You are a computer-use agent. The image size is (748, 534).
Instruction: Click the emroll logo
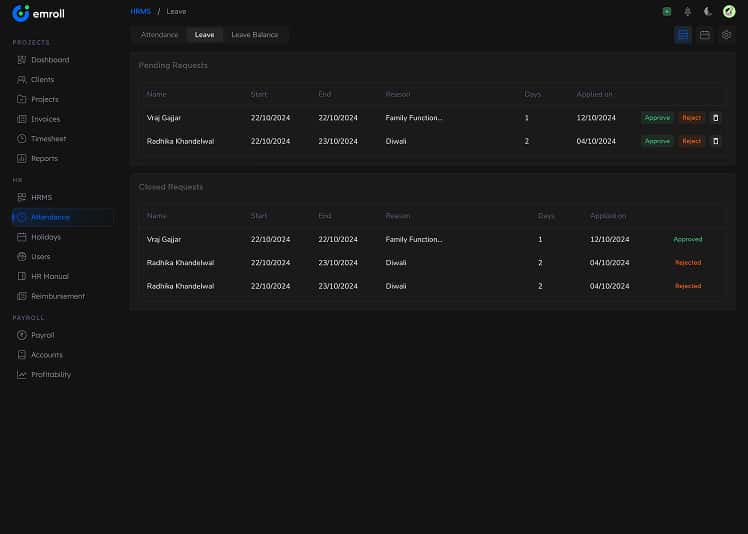(x=38, y=13)
